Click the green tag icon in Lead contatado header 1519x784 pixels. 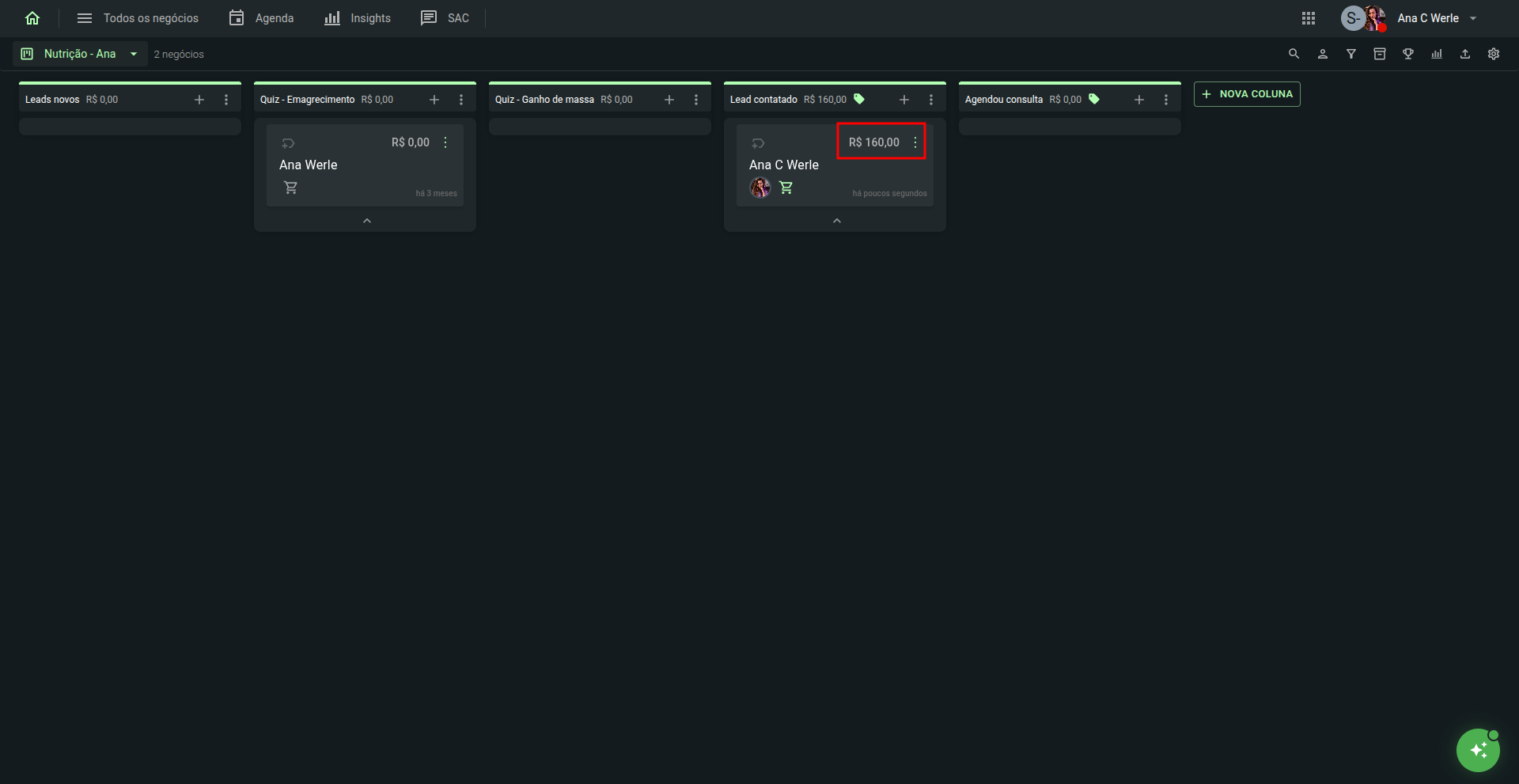pos(859,99)
